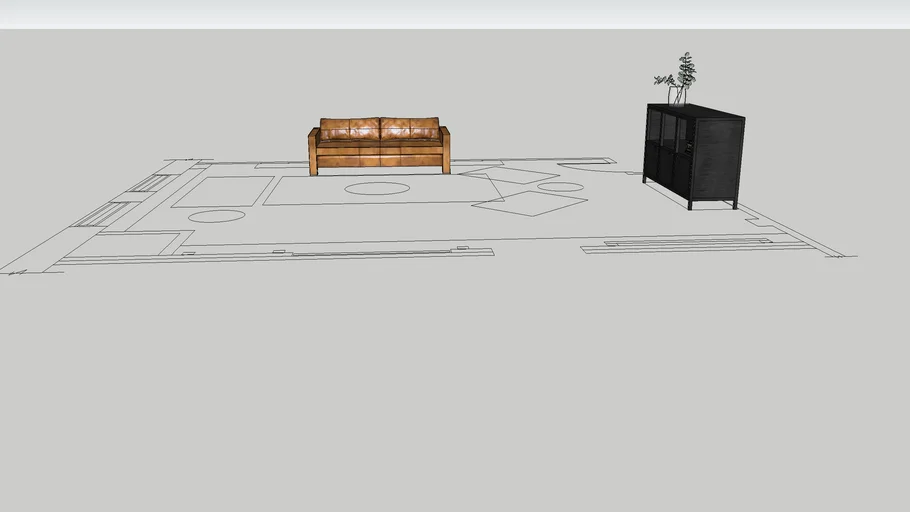Click the sofa's back cushions
This screenshot has height=512, width=910.
(379, 129)
